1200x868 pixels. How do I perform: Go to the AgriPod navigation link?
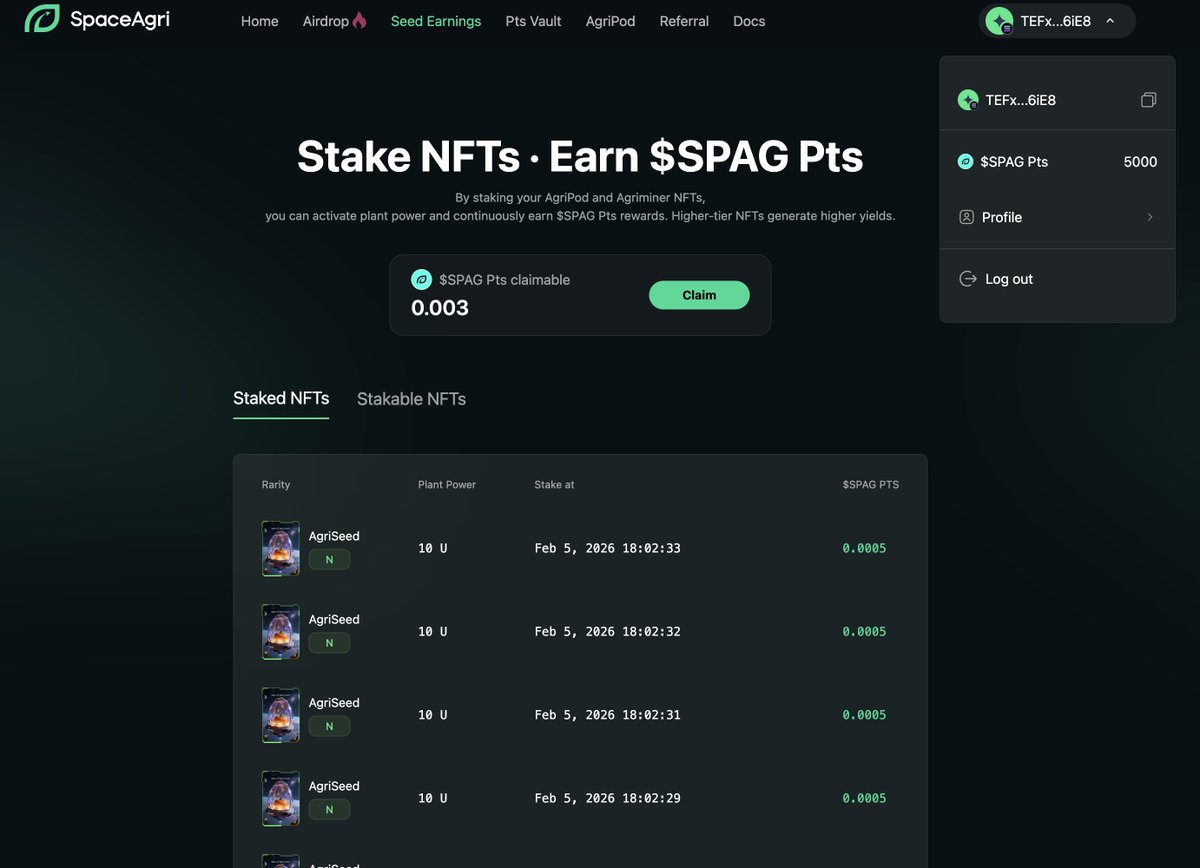click(x=610, y=21)
